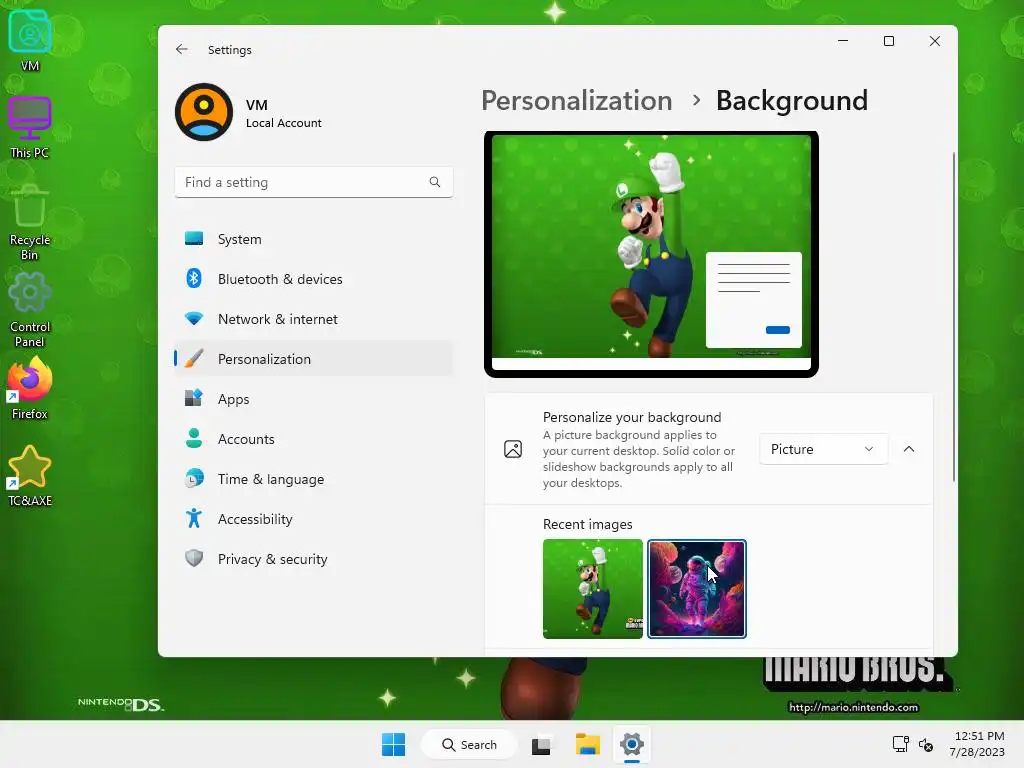Collapse the Personalize your background section
This screenshot has width=1024, height=768.
pos(908,449)
